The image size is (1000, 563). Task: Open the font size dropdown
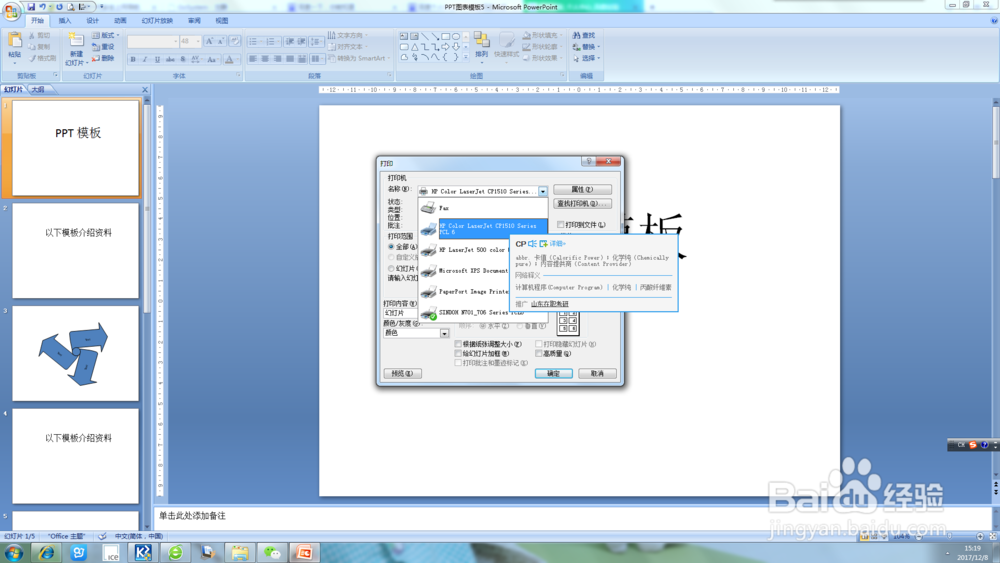click(198, 41)
